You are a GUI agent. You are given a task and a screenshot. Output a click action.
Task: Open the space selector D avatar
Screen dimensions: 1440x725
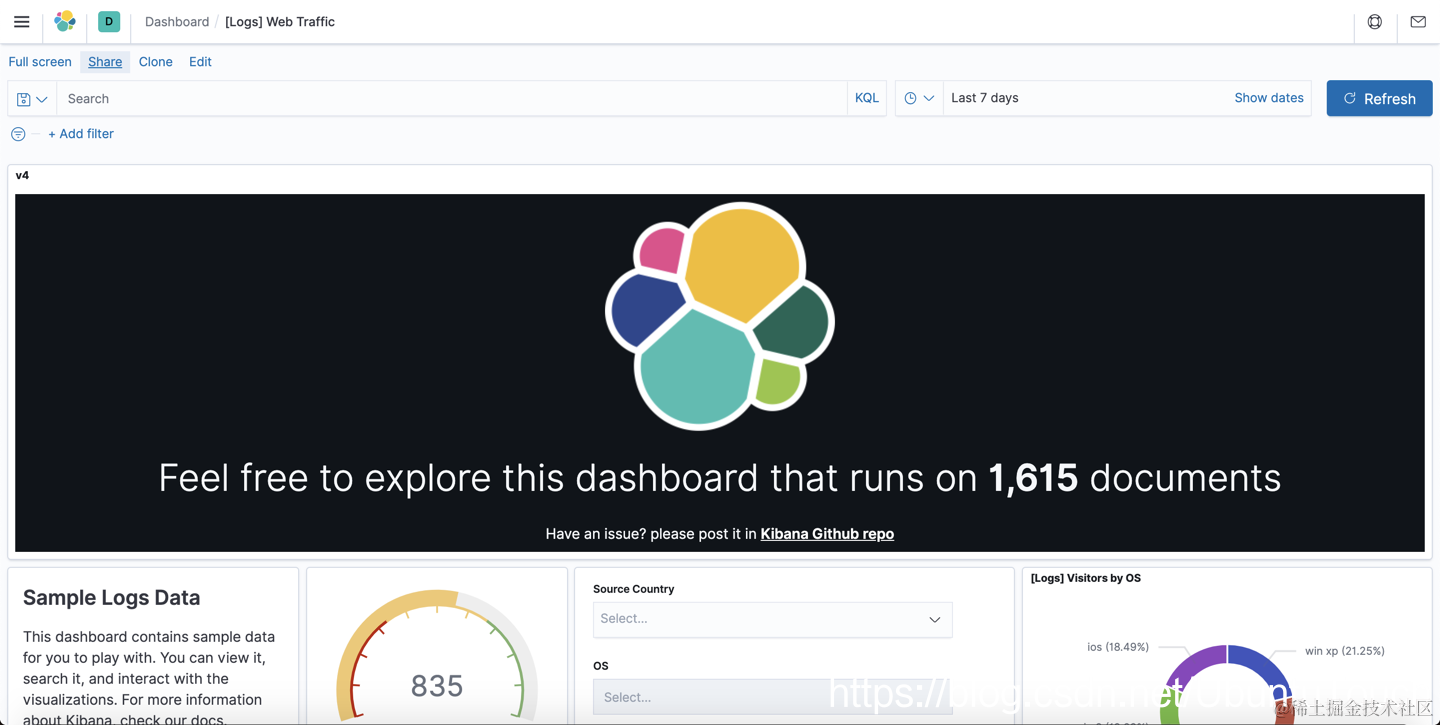pyautogui.click(x=109, y=21)
